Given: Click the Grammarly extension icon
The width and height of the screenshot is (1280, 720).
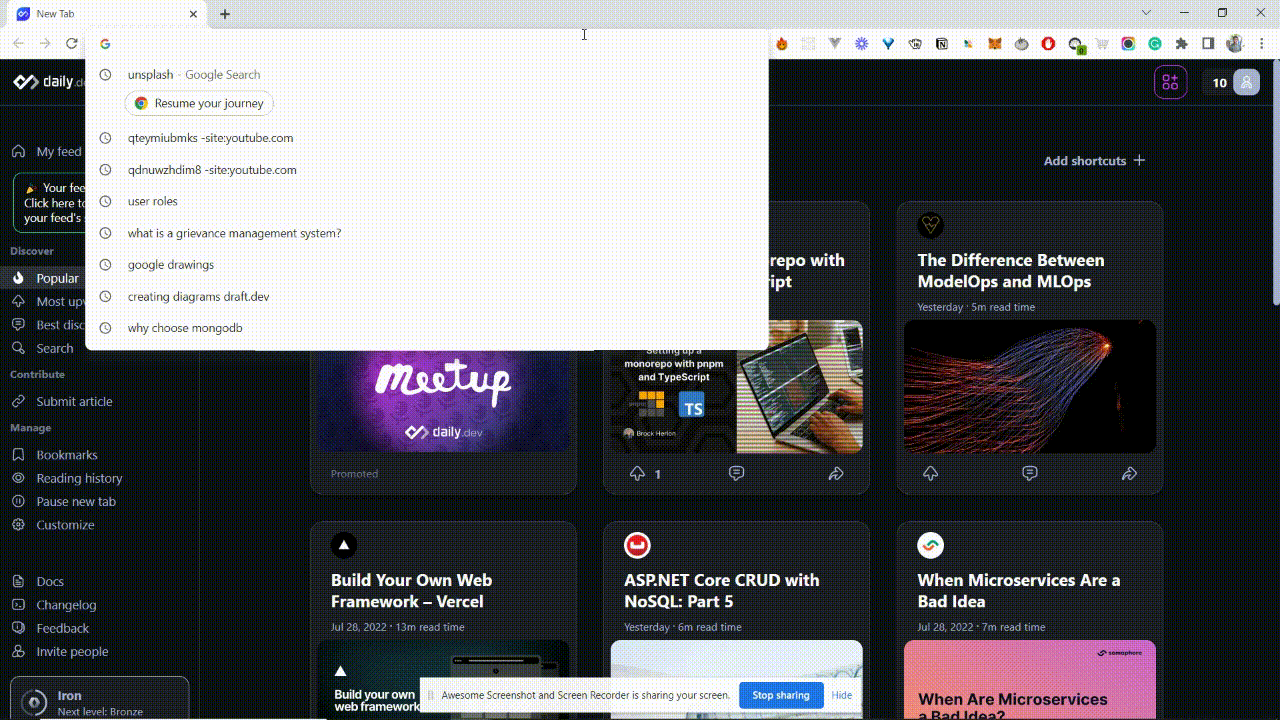Looking at the screenshot, I should [x=1155, y=44].
